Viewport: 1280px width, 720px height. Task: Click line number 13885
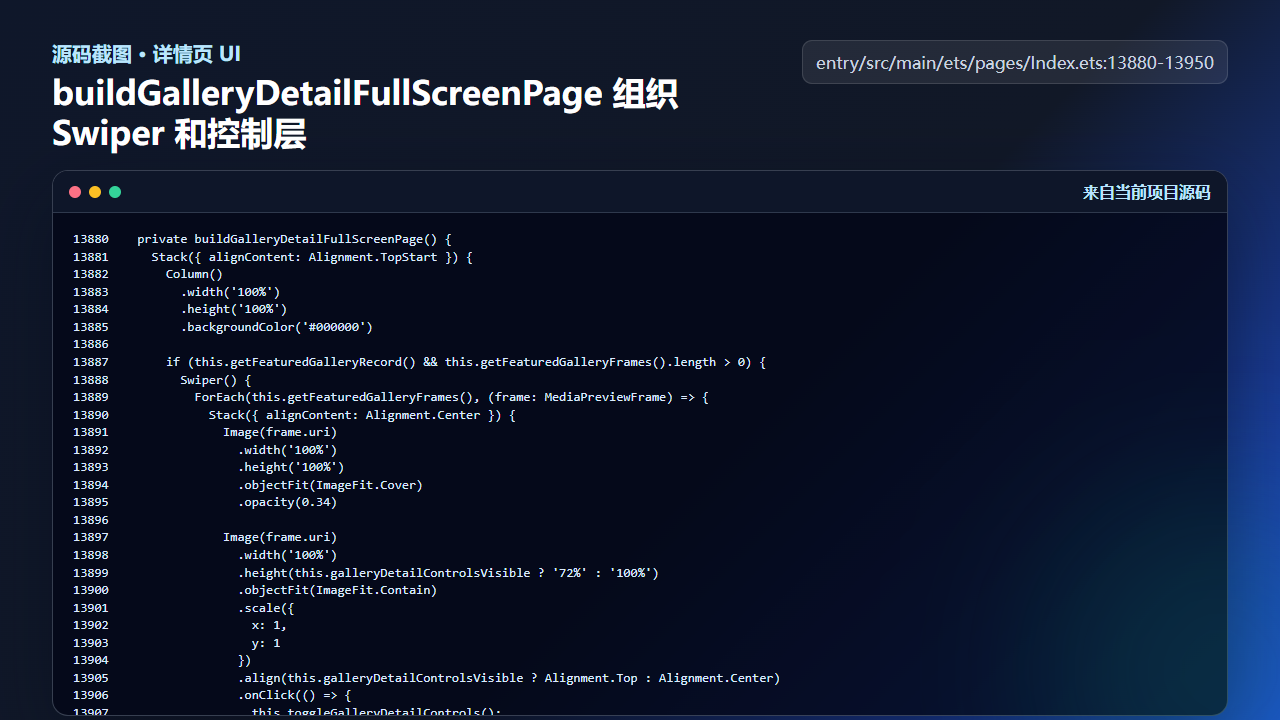coord(91,327)
